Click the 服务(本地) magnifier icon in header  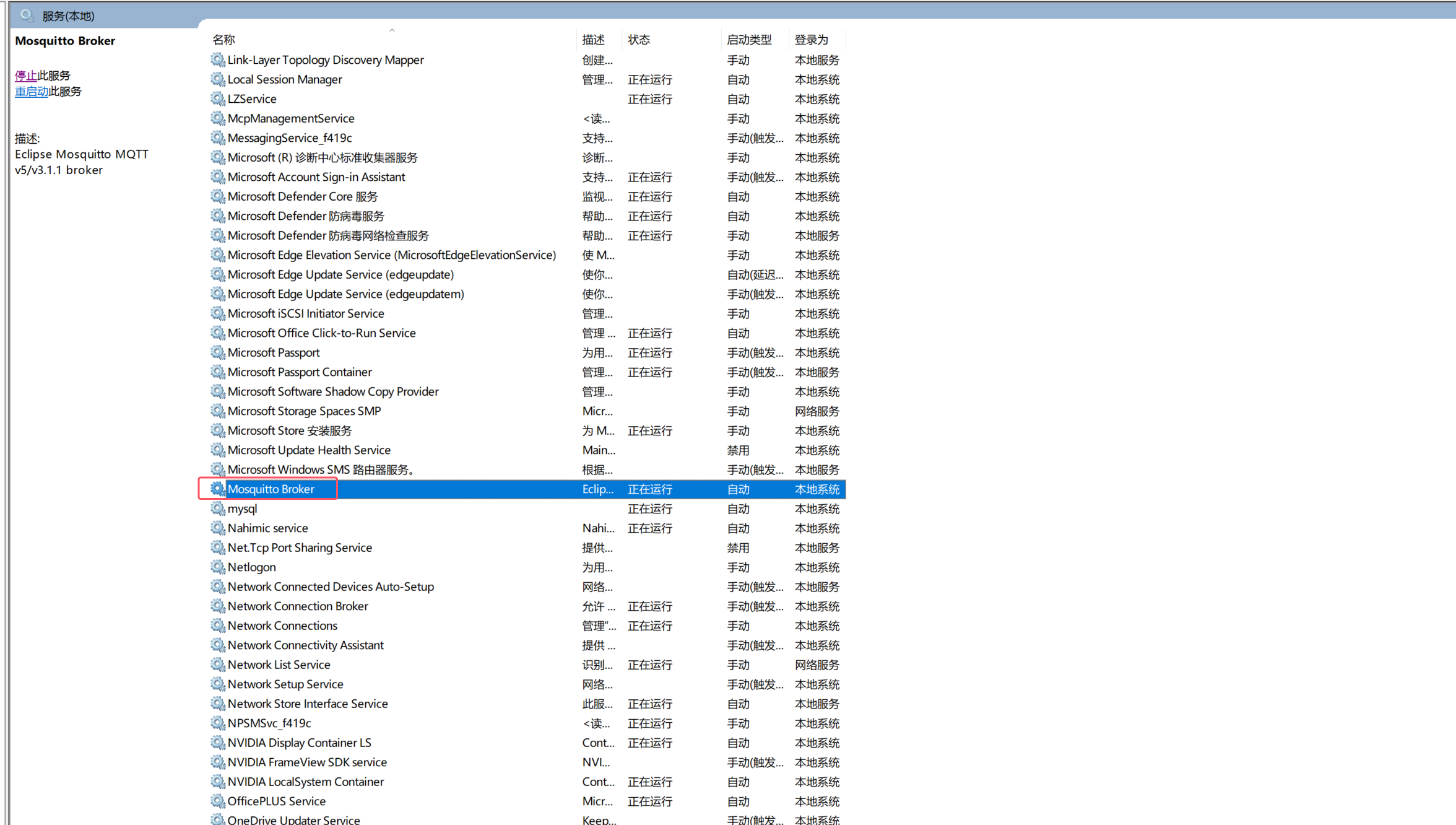click(27, 15)
